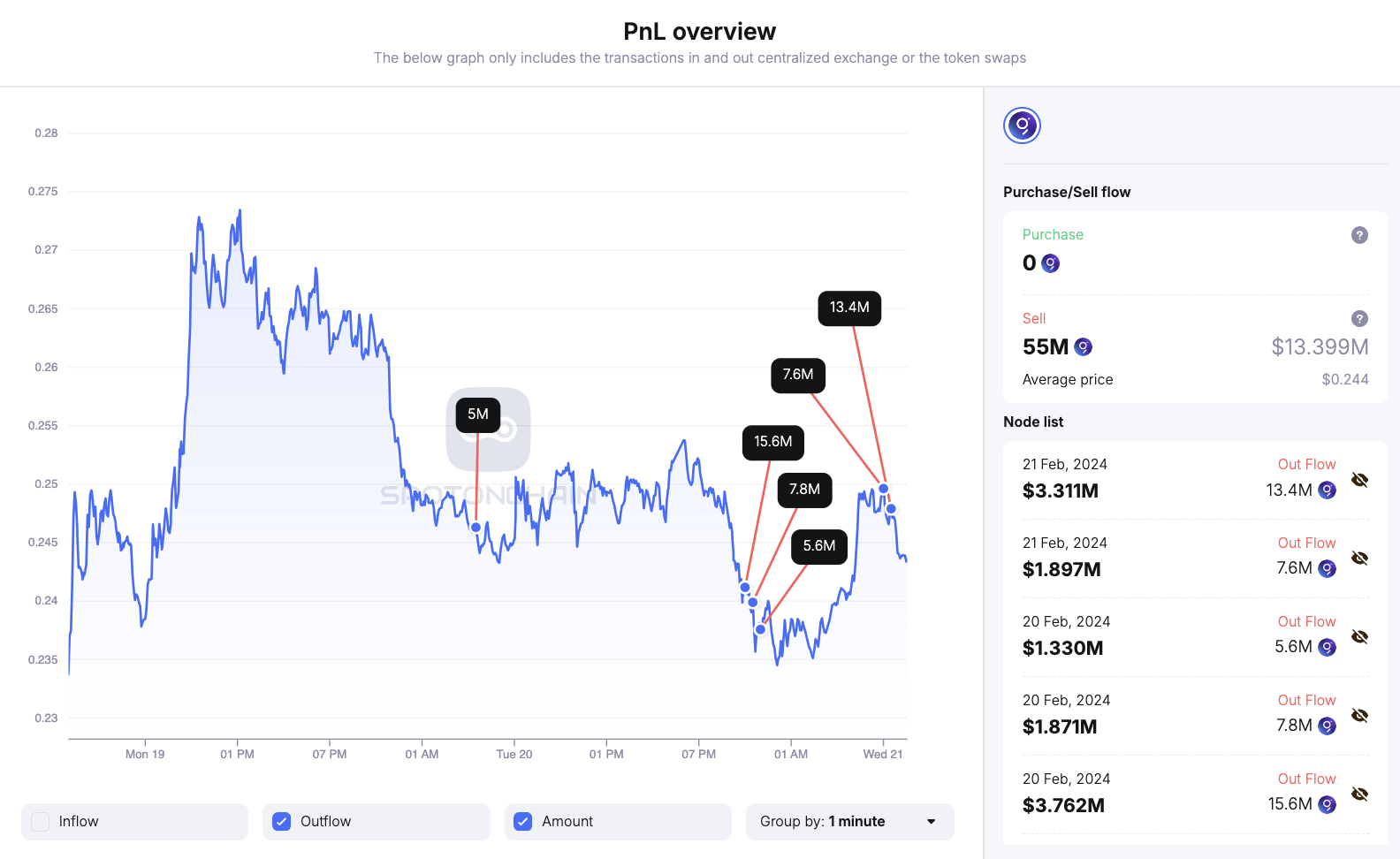Toggle visibility of $1.330M node

pyautogui.click(x=1359, y=637)
